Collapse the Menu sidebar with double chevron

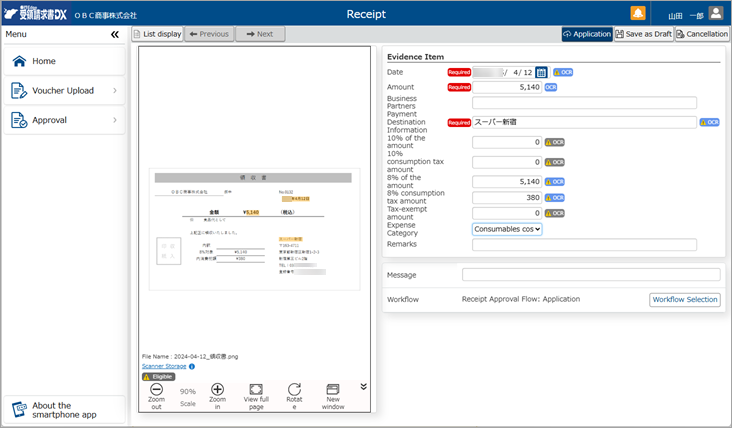click(115, 34)
